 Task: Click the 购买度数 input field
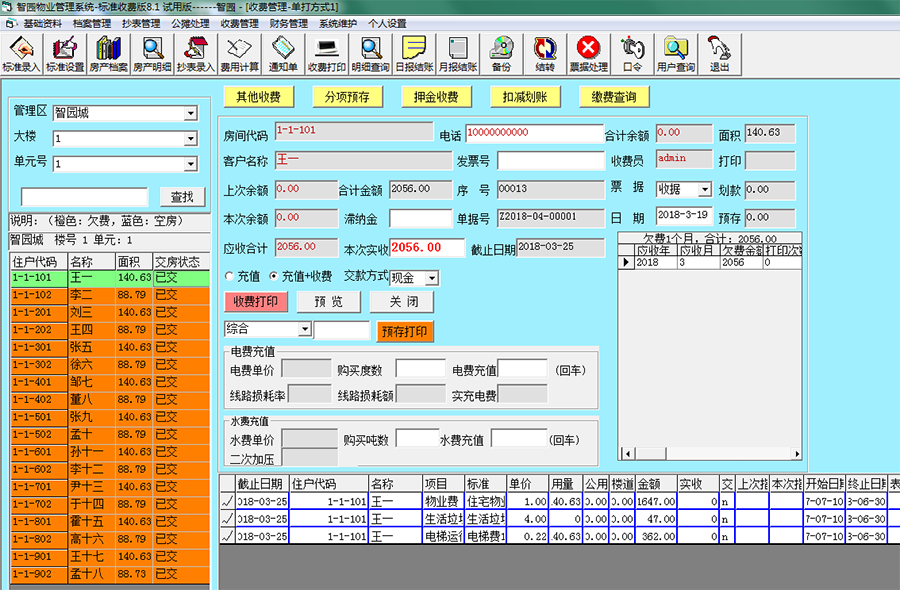421,369
